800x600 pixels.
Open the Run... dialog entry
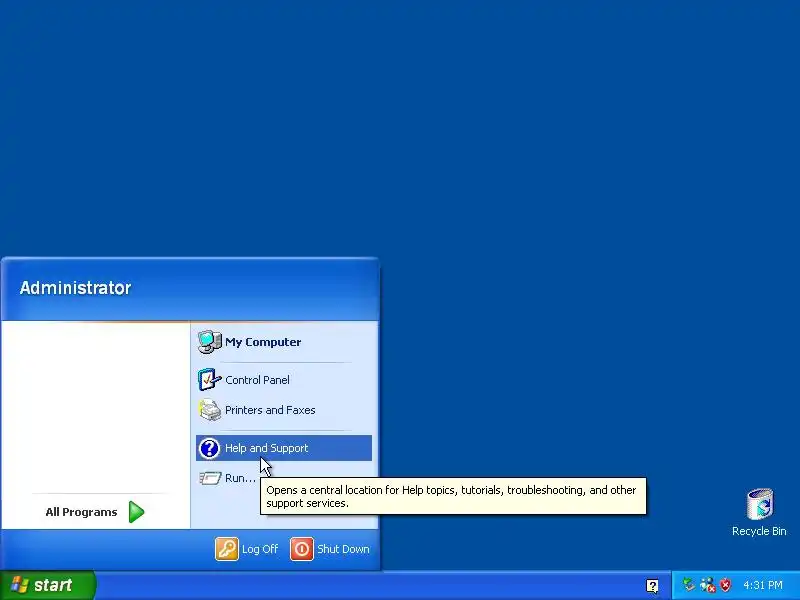[228, 478]
